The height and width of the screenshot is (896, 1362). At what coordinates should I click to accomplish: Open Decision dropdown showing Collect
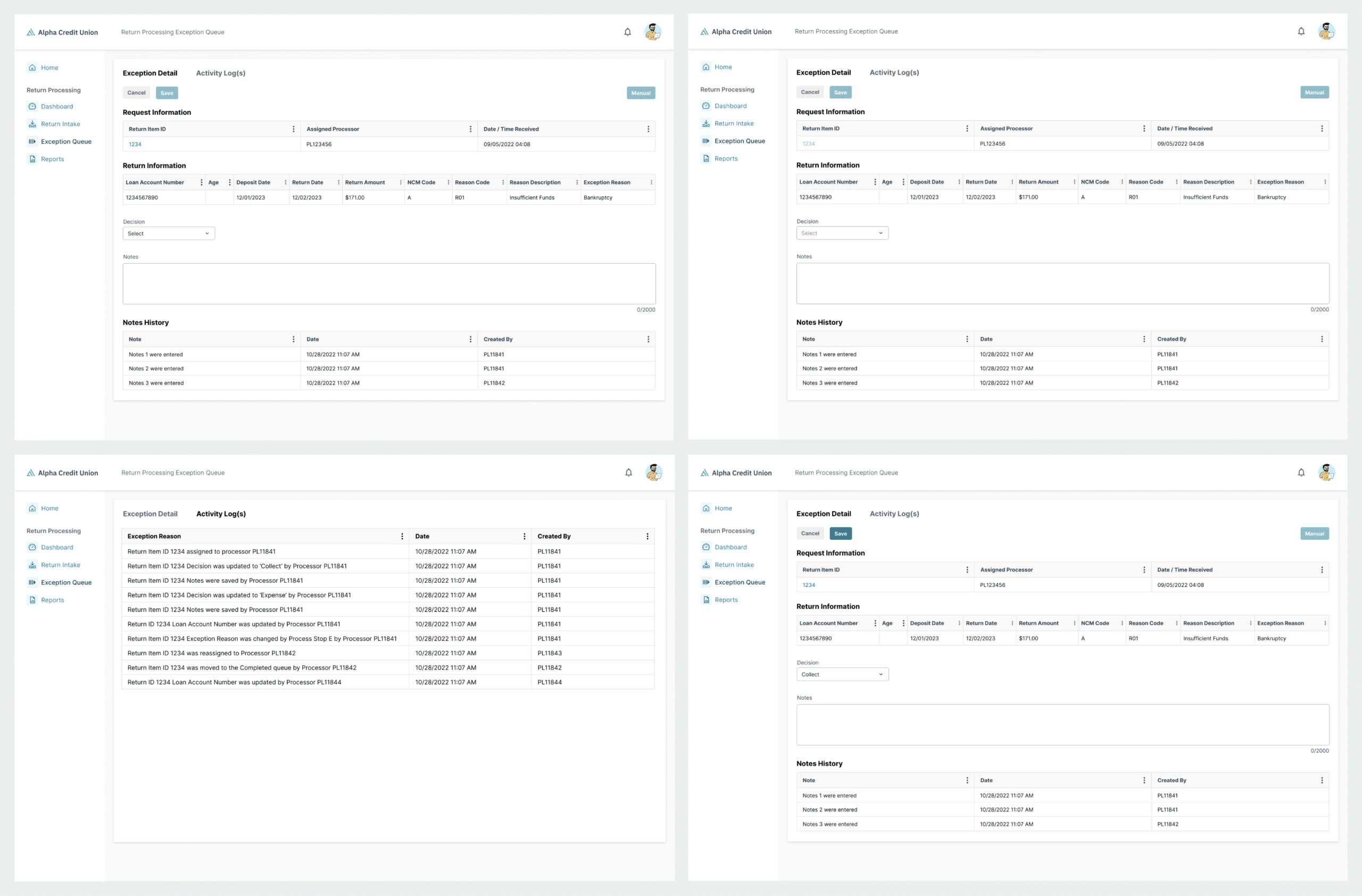842,674
